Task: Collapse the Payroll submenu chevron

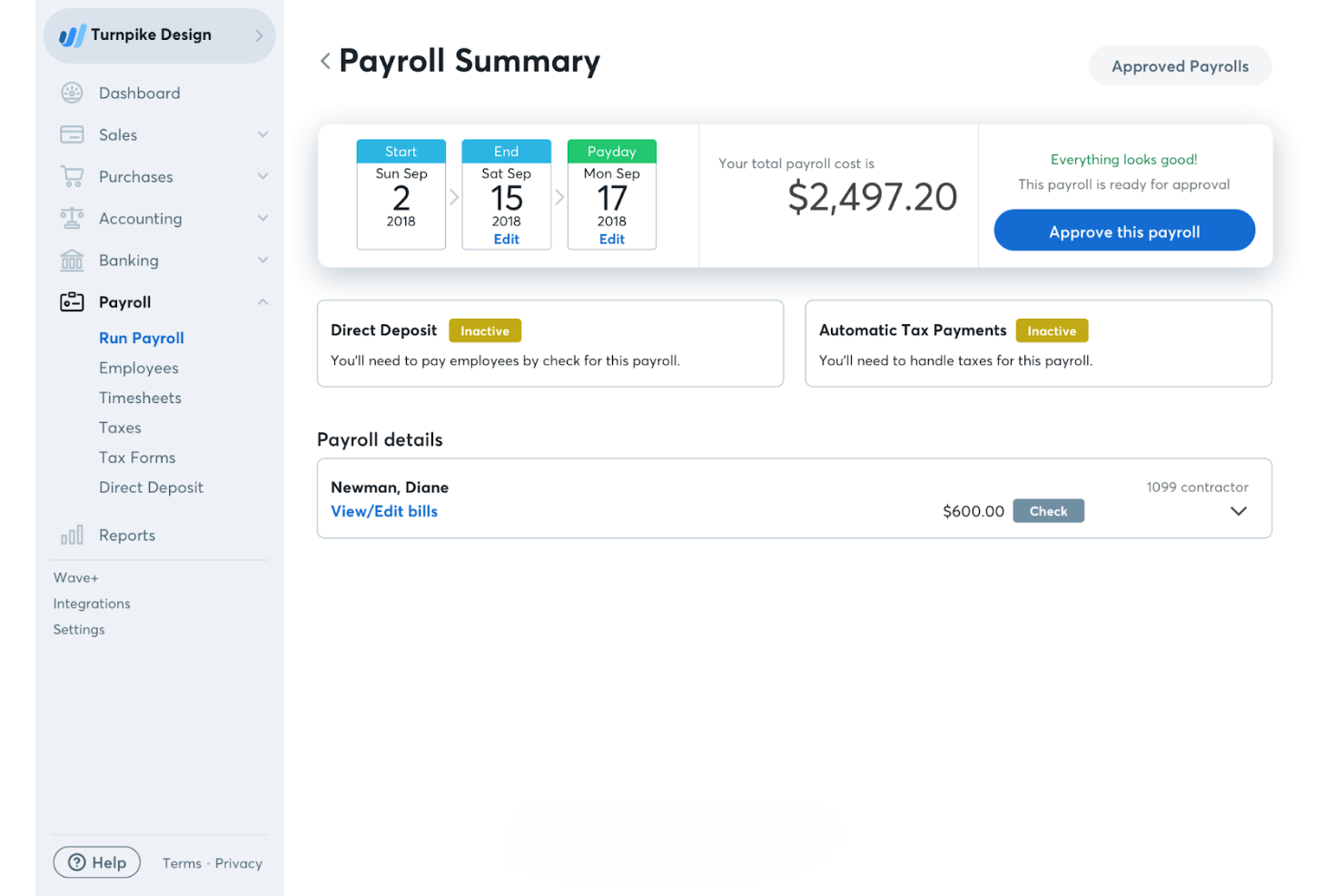Action: [x=262, y=301]
